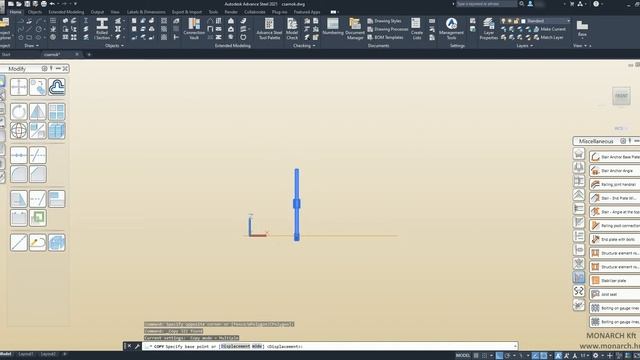Select the Line tool in Modify palette
Image resolution: width=640 pixels, height=360 pixels.
coord(19,242)
